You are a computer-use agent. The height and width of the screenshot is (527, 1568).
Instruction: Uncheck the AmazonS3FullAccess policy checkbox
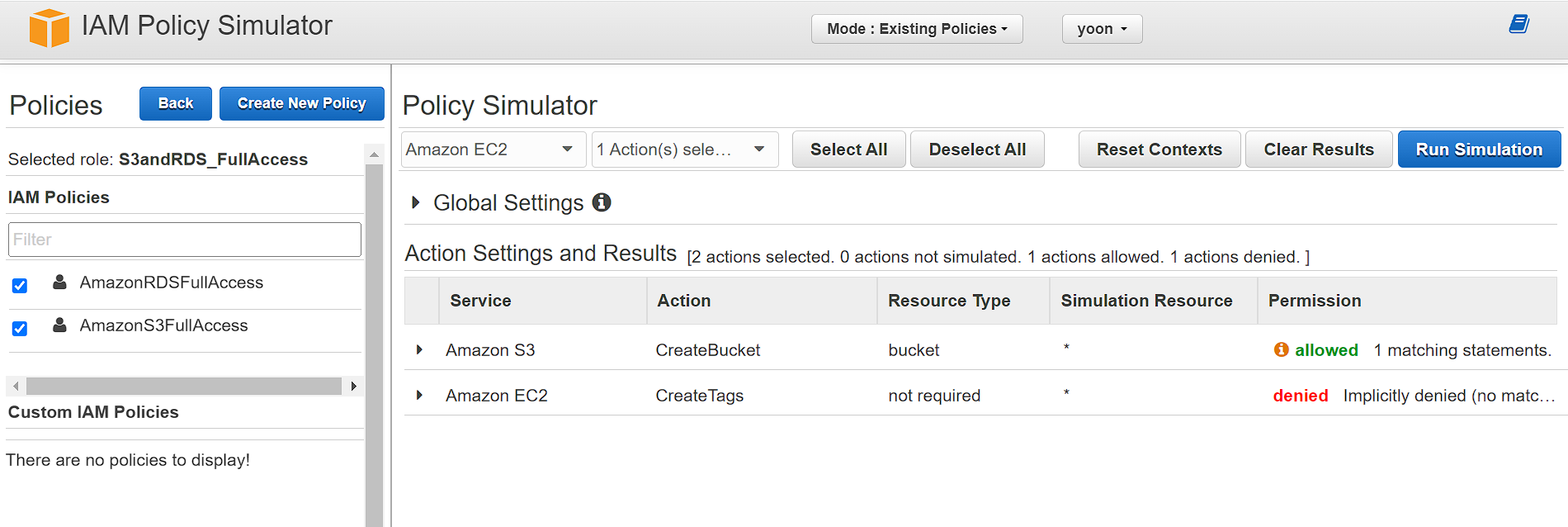click(x=20, y=329)
